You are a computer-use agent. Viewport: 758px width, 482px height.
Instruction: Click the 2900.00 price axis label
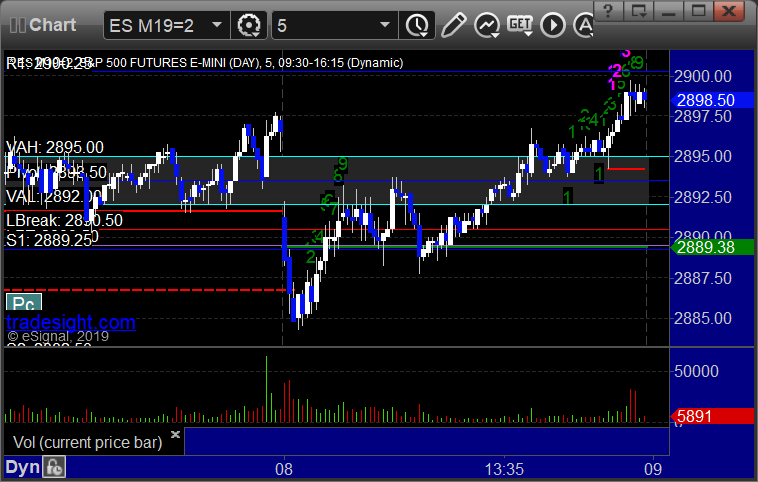703,76
